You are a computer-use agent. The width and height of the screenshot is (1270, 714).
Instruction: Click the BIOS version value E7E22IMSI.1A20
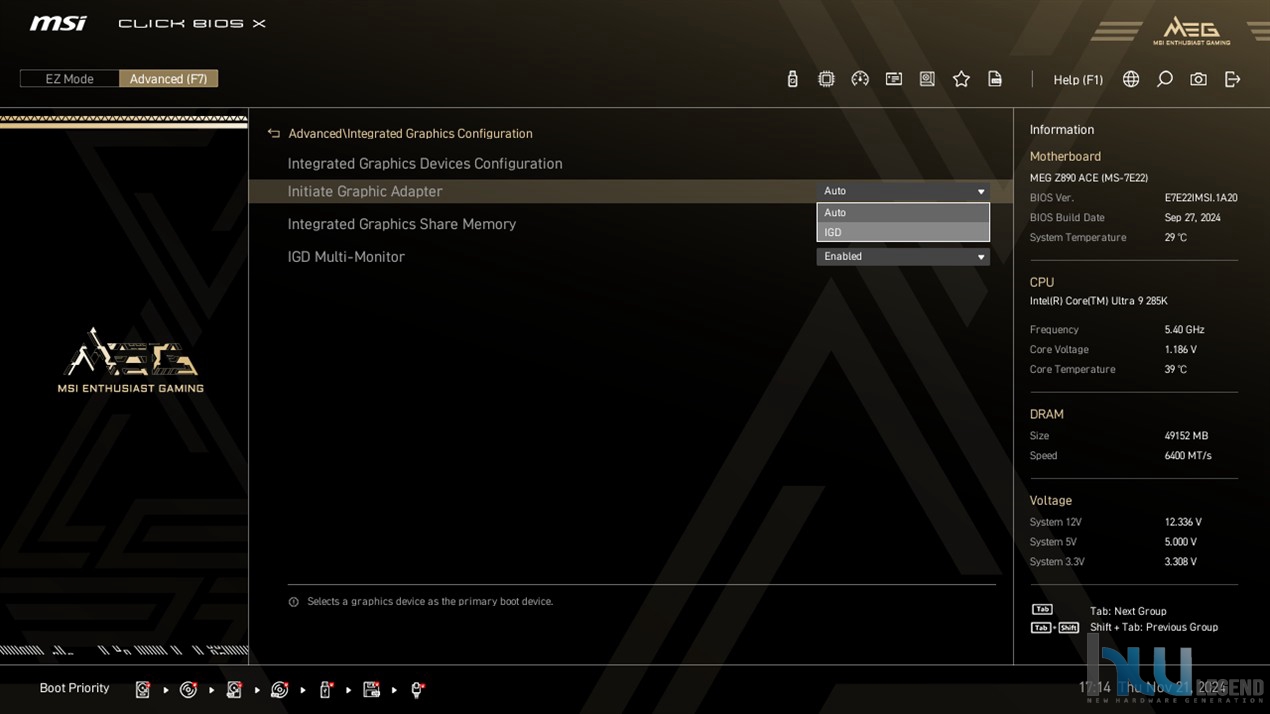point(1201,198)
